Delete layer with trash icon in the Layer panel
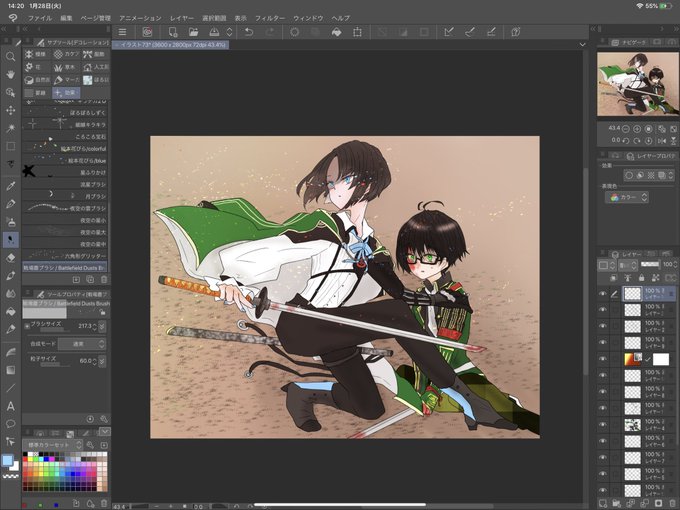The image size is (680, 510). pos(671,503)
